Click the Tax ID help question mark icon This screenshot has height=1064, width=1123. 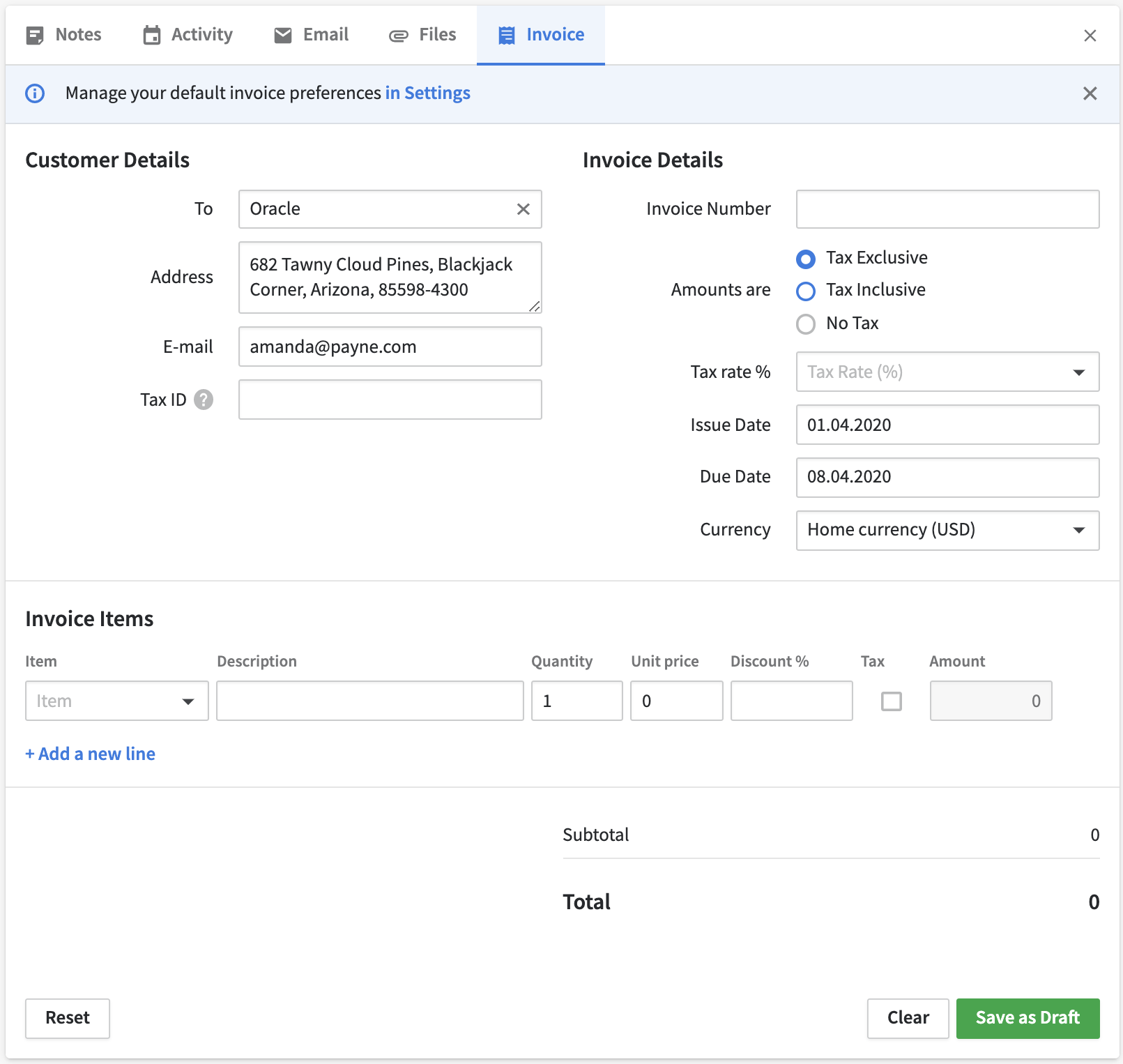tap(204, 400)
